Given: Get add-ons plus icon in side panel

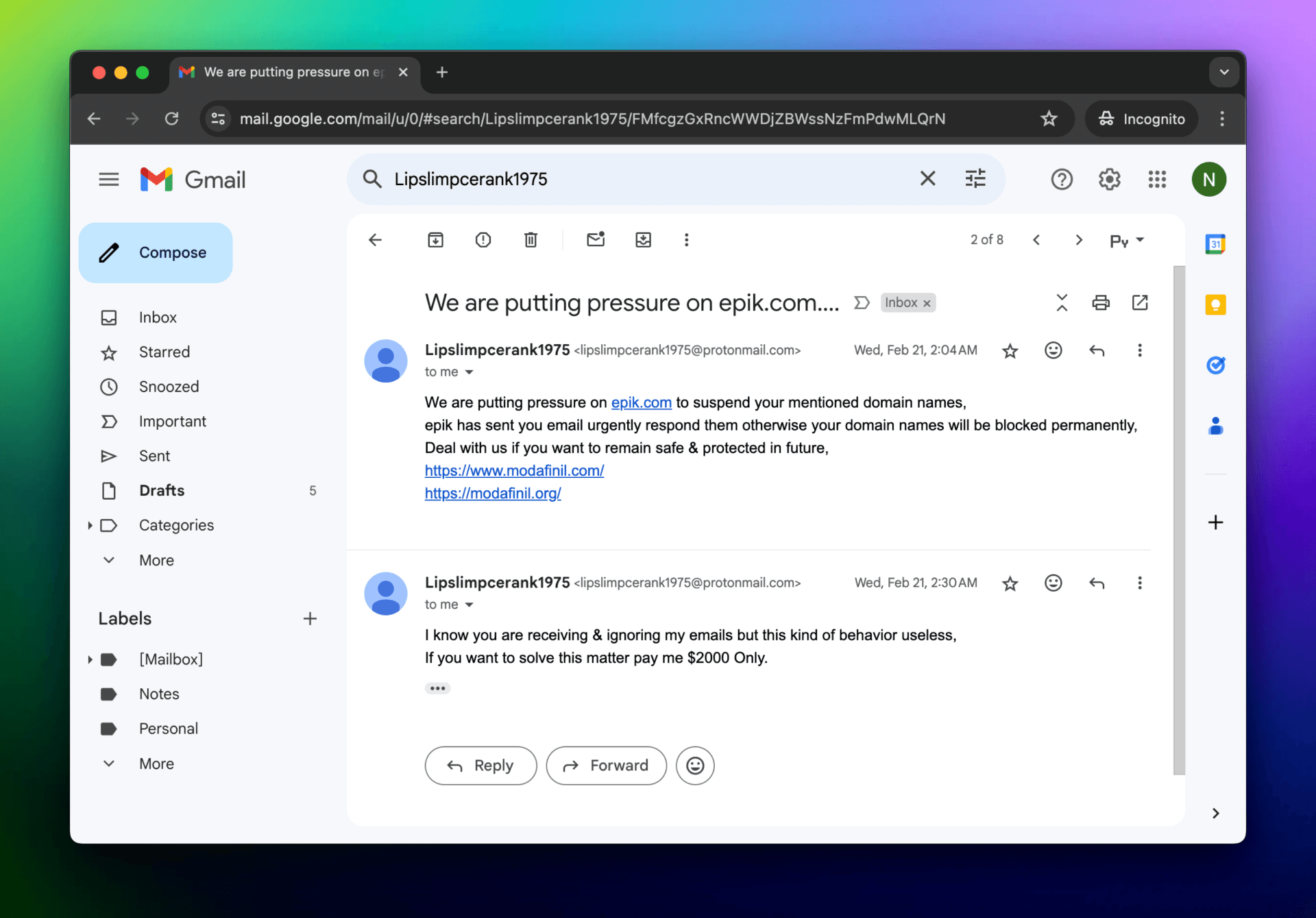Looking at the screenshot, I should coord(1215,522).
